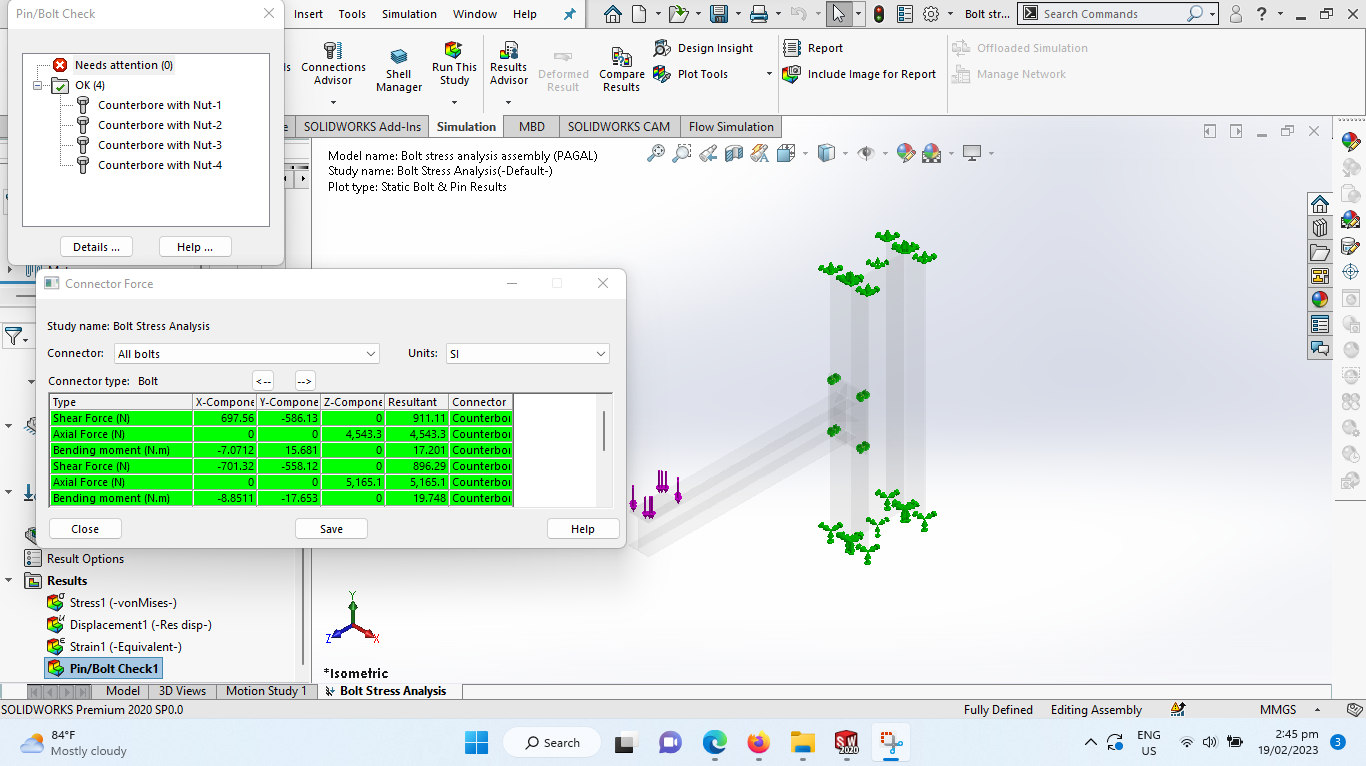Image resolution: width=1366 pixels, height=766 pixels.
Task: Click the Select cursor tool
Action: tap(839, 14)
